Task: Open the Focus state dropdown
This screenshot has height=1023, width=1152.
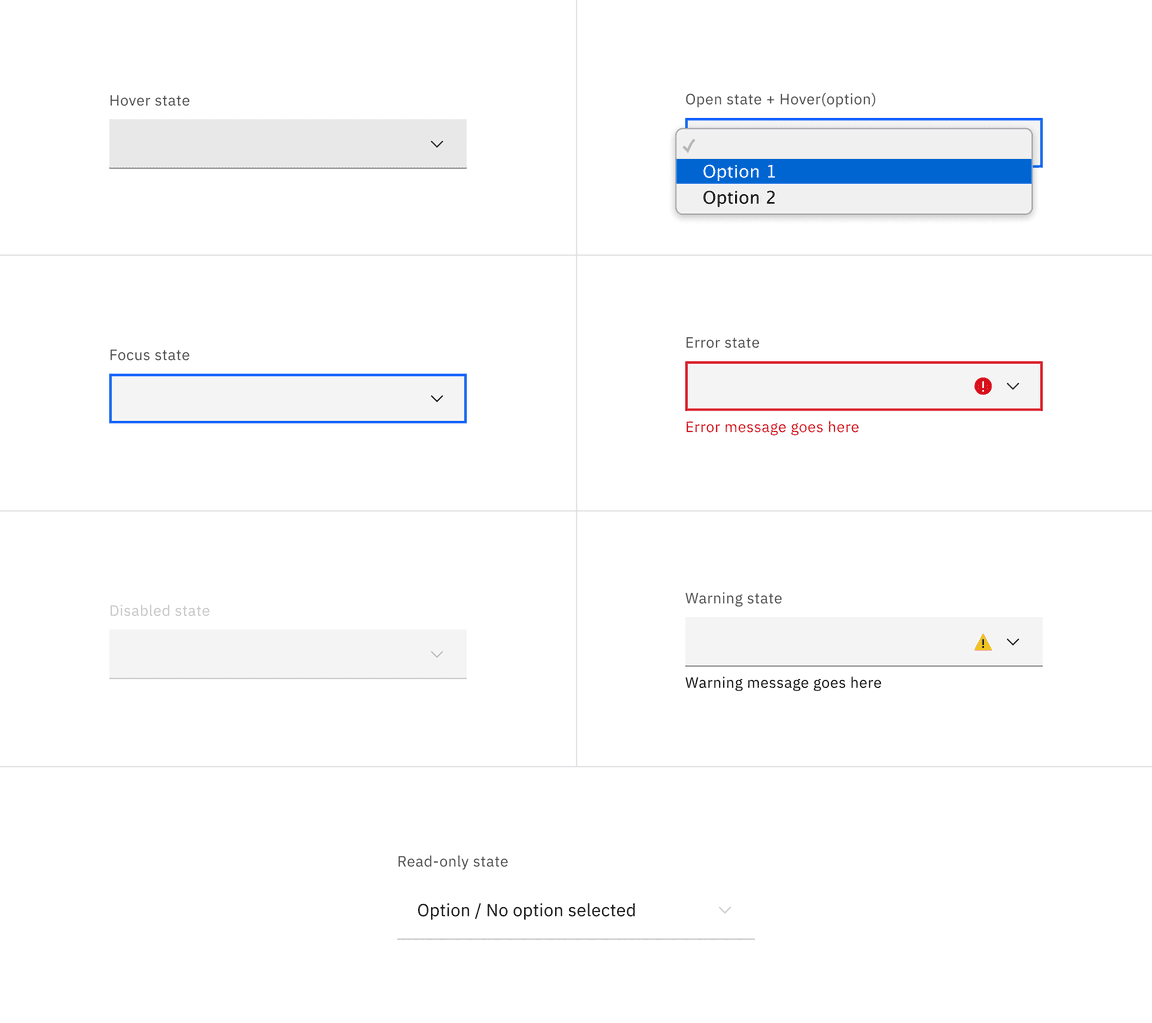Action: click(x=287, y=398)
